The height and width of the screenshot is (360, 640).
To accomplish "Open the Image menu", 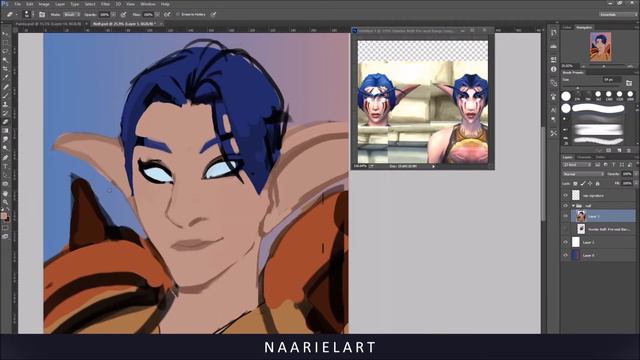I will coord(44,4).
